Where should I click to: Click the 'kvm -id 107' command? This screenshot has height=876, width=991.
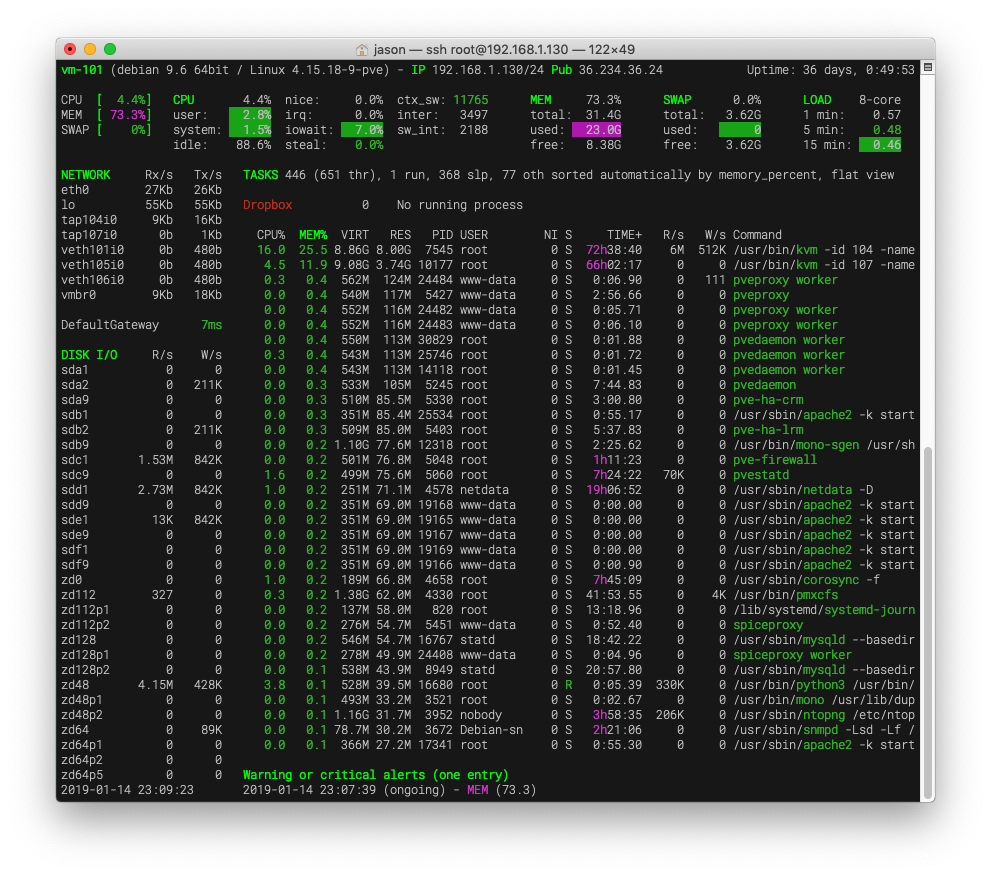coord(824,265)
